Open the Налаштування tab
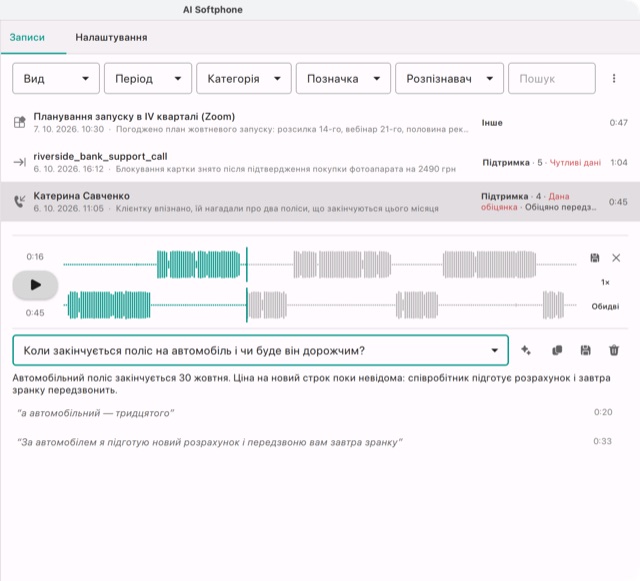The image size is (640, 581). coord(111,38)
